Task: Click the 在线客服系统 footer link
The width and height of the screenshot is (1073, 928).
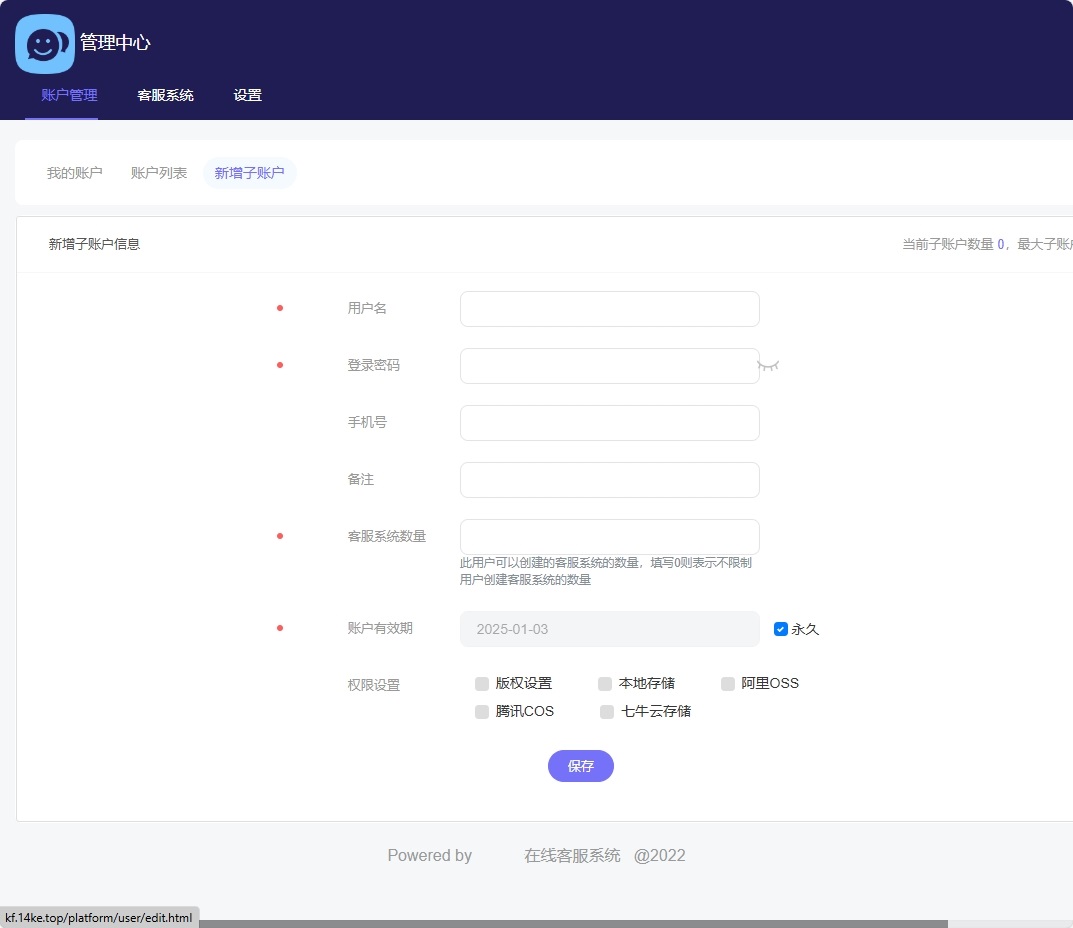Action: 572,855
